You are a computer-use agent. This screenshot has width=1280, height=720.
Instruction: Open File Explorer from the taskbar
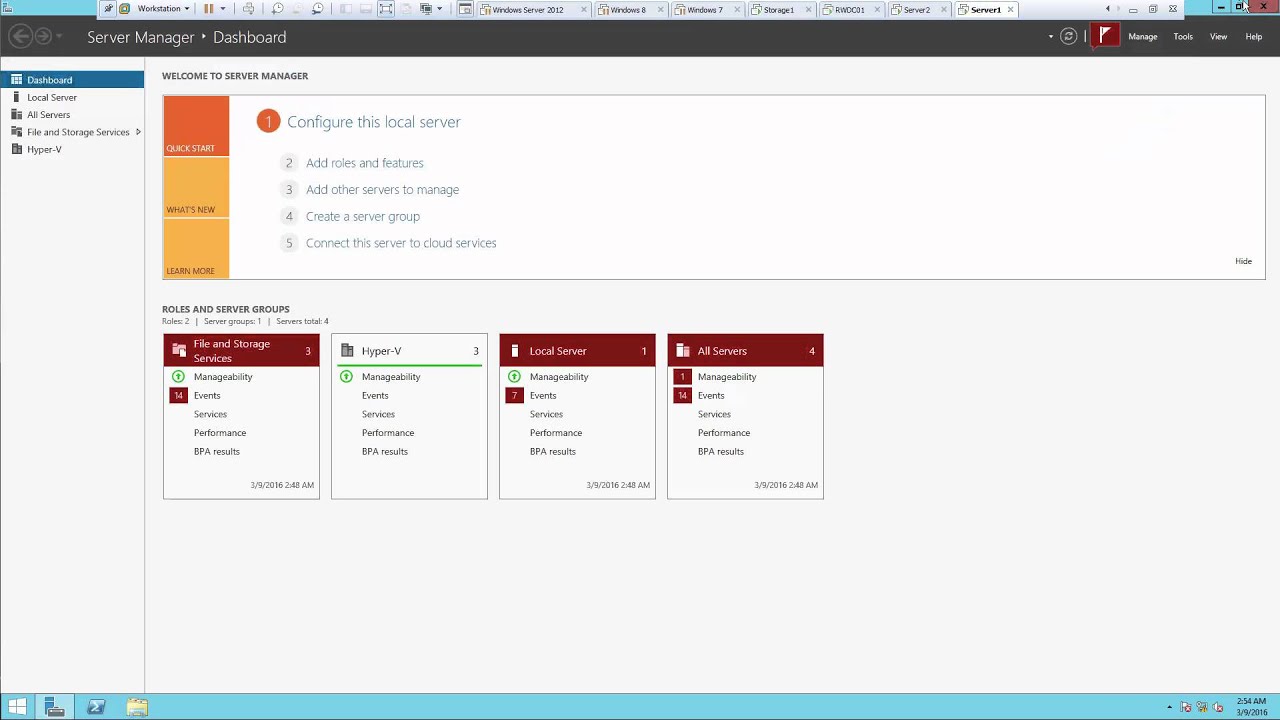[x=137, y=707]
